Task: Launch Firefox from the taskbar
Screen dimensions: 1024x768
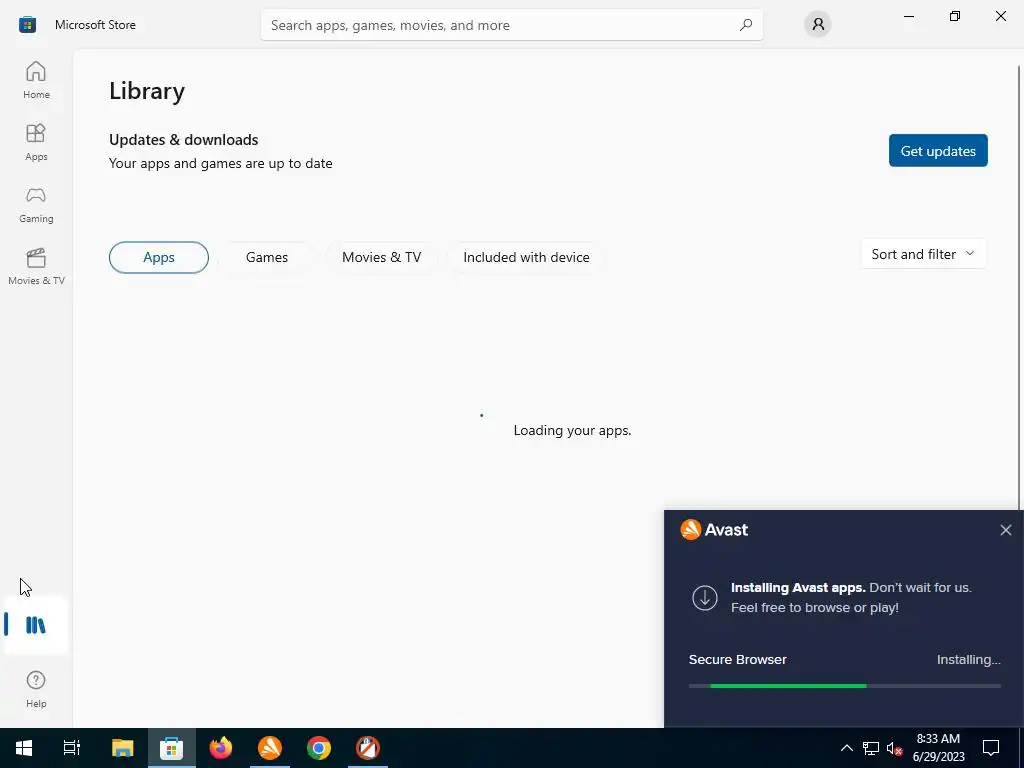Action: (221, 748)
